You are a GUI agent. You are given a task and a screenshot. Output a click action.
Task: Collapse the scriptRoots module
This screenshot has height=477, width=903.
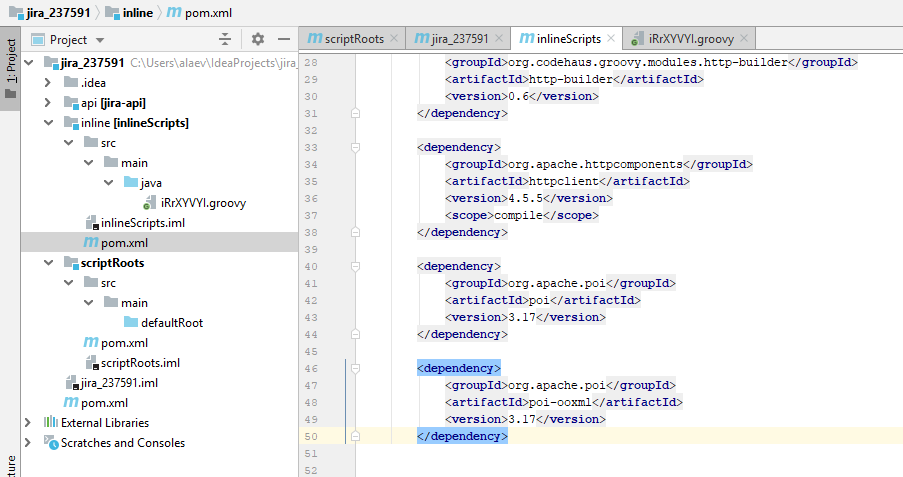pos(49,263)
